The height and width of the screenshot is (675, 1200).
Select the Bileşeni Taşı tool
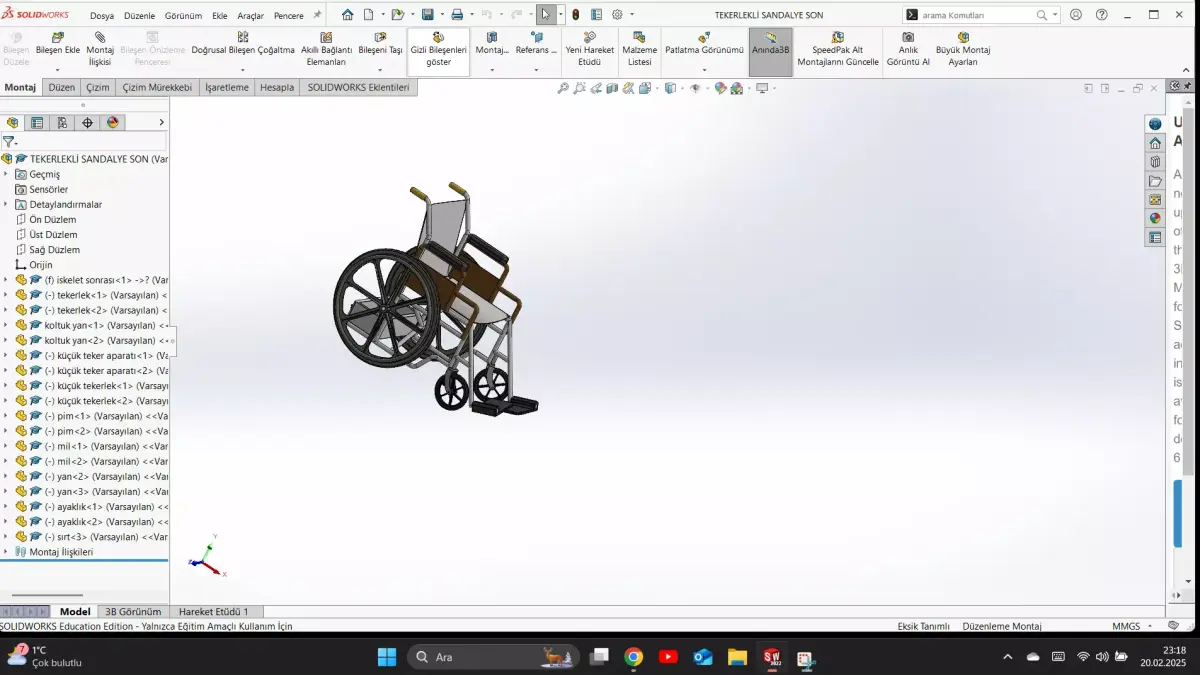(x=378, y=47)
